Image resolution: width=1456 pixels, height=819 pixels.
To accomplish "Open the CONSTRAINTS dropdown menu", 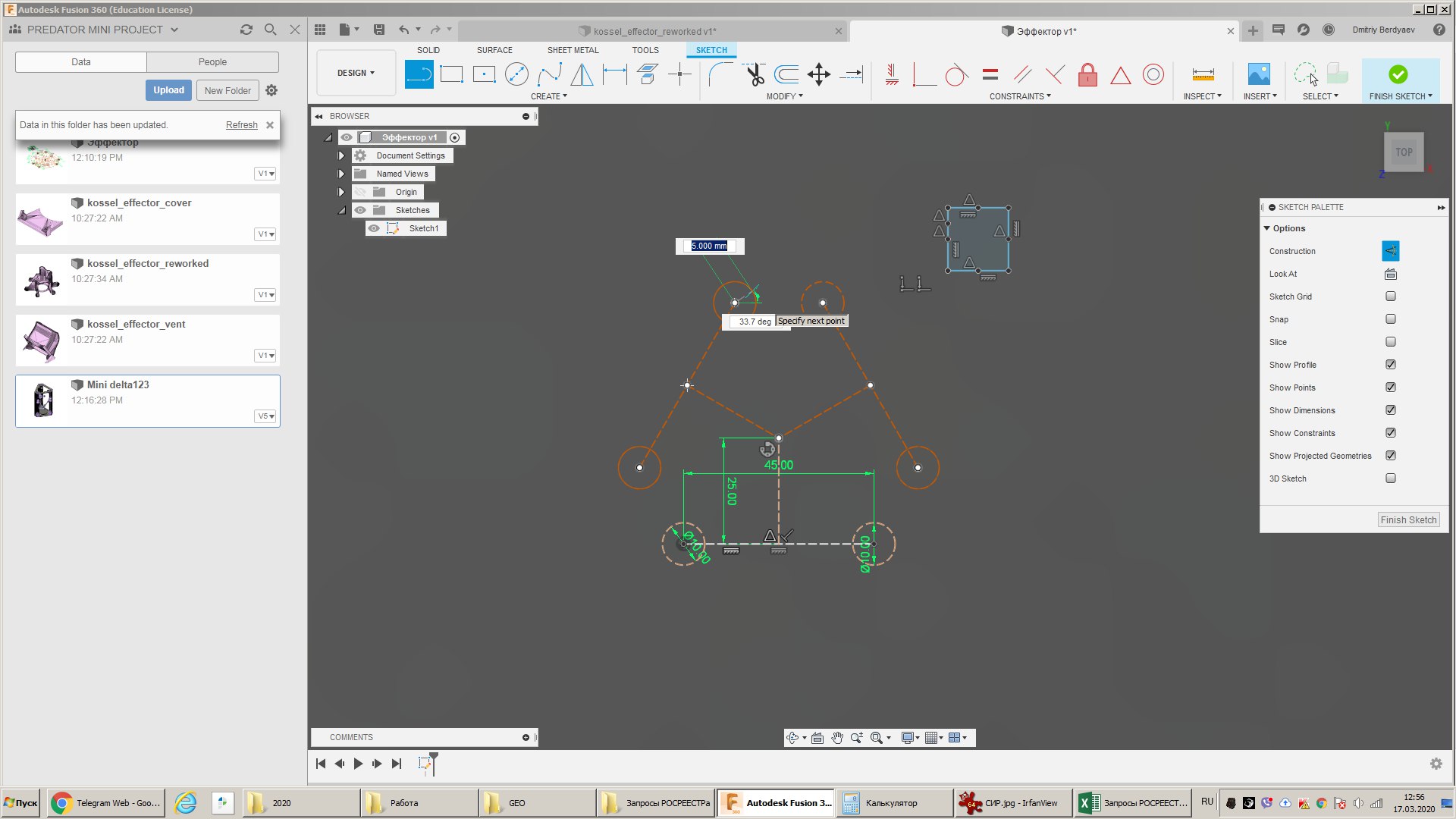I will click(x=1019, y=96).
